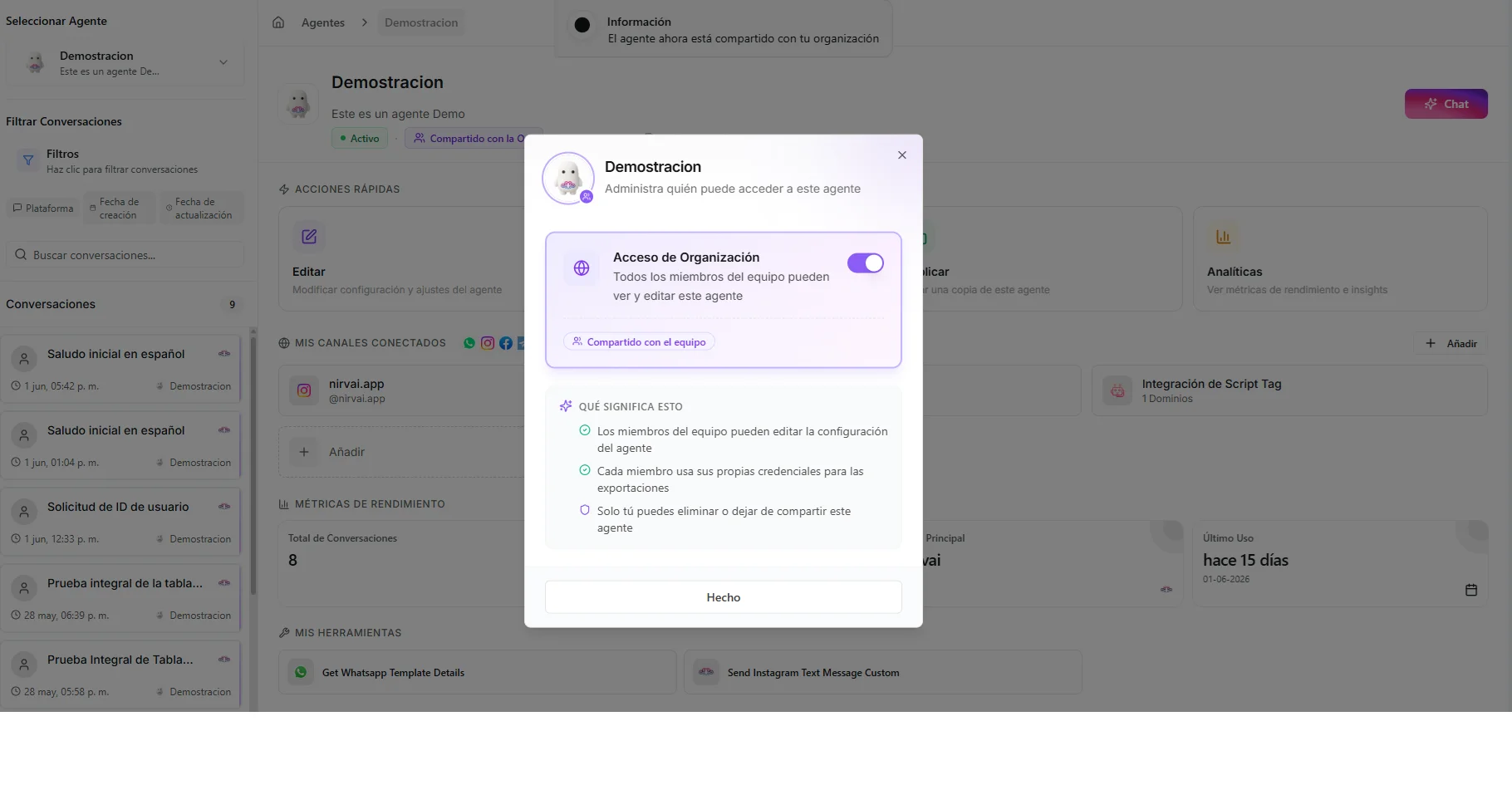Toggle the Acceso de Organización switch

(865, 263)
